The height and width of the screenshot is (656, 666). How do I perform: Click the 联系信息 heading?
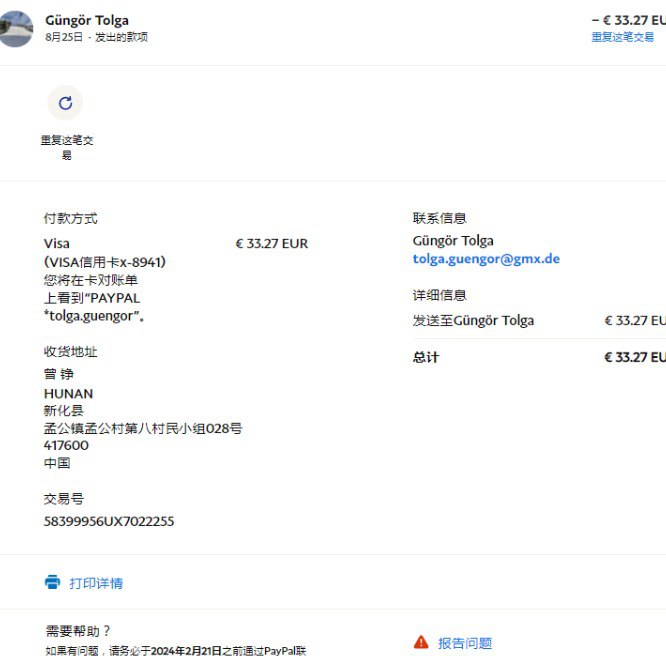click(439, 218)
